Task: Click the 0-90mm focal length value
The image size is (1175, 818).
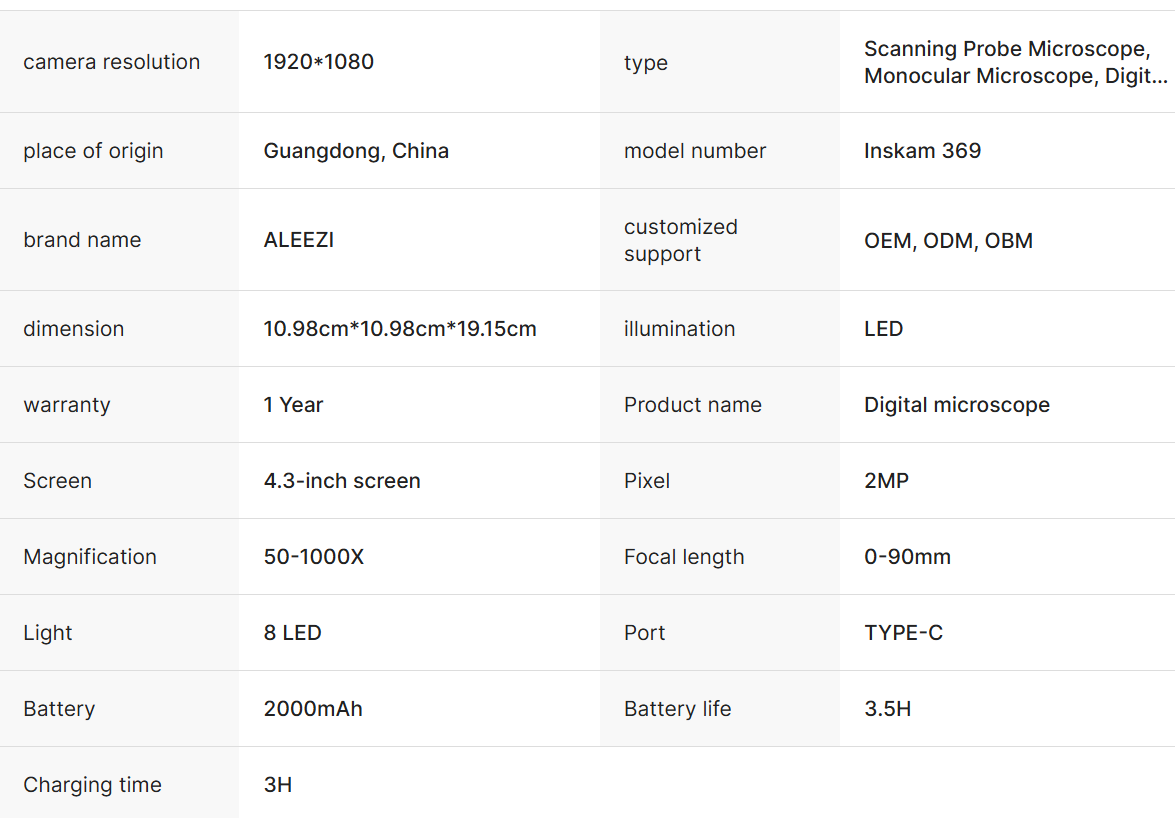Action: tap(907, 557)
